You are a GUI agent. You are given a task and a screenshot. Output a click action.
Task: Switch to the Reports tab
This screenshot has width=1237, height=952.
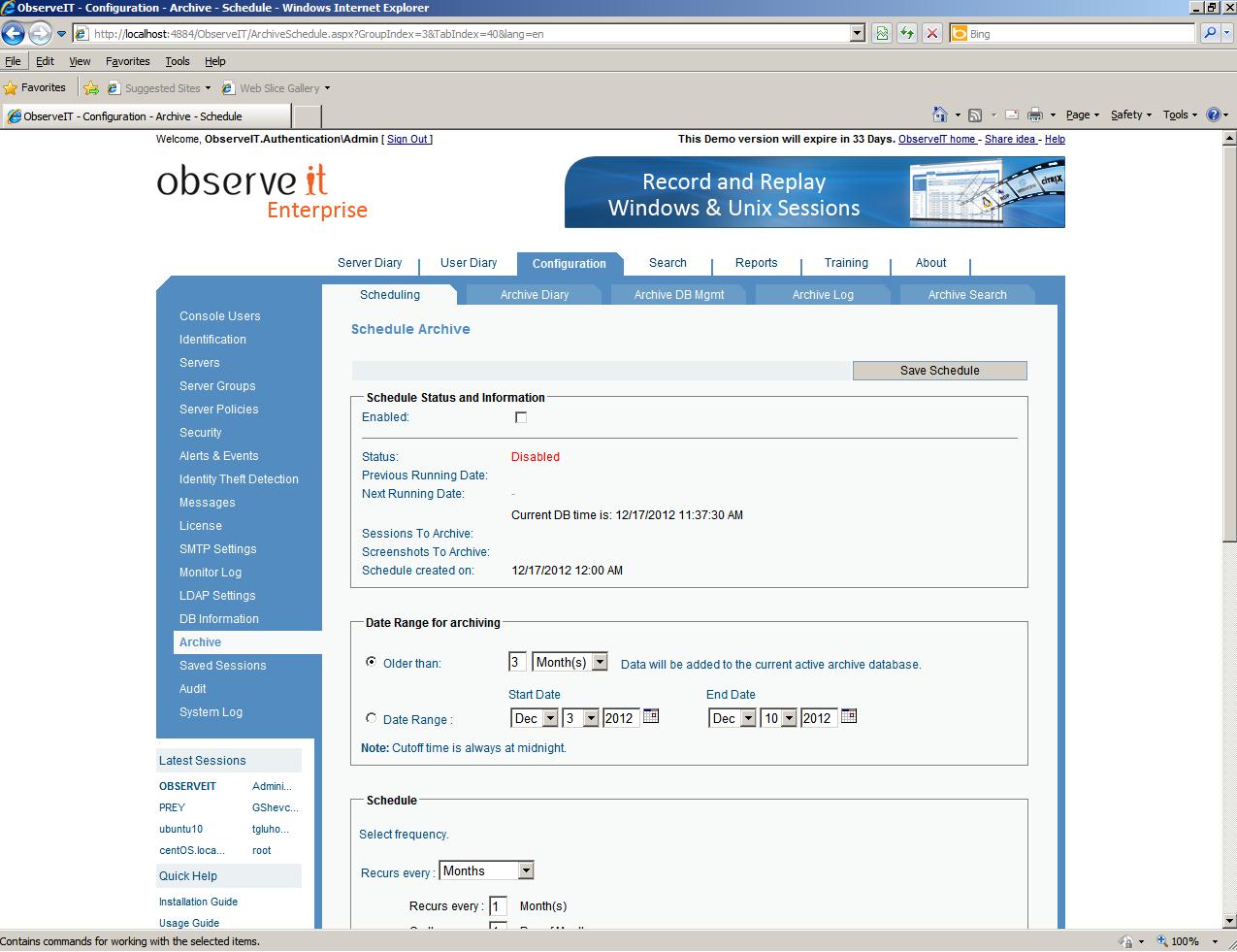coord(757,263)
